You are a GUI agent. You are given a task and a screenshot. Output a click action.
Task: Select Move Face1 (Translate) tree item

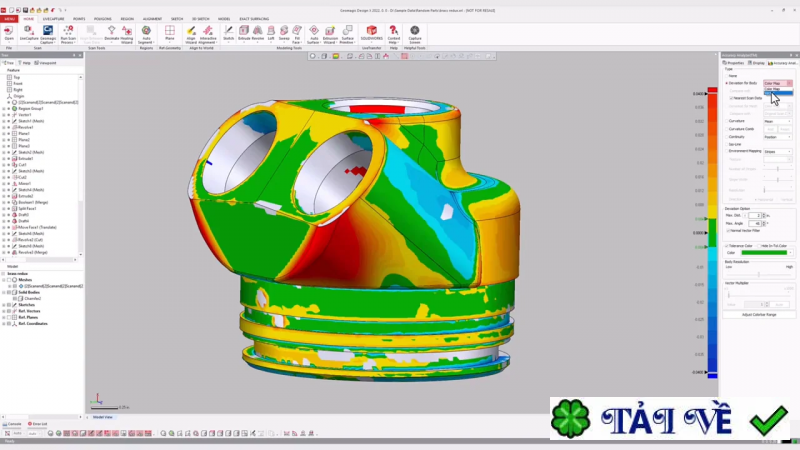36,228
